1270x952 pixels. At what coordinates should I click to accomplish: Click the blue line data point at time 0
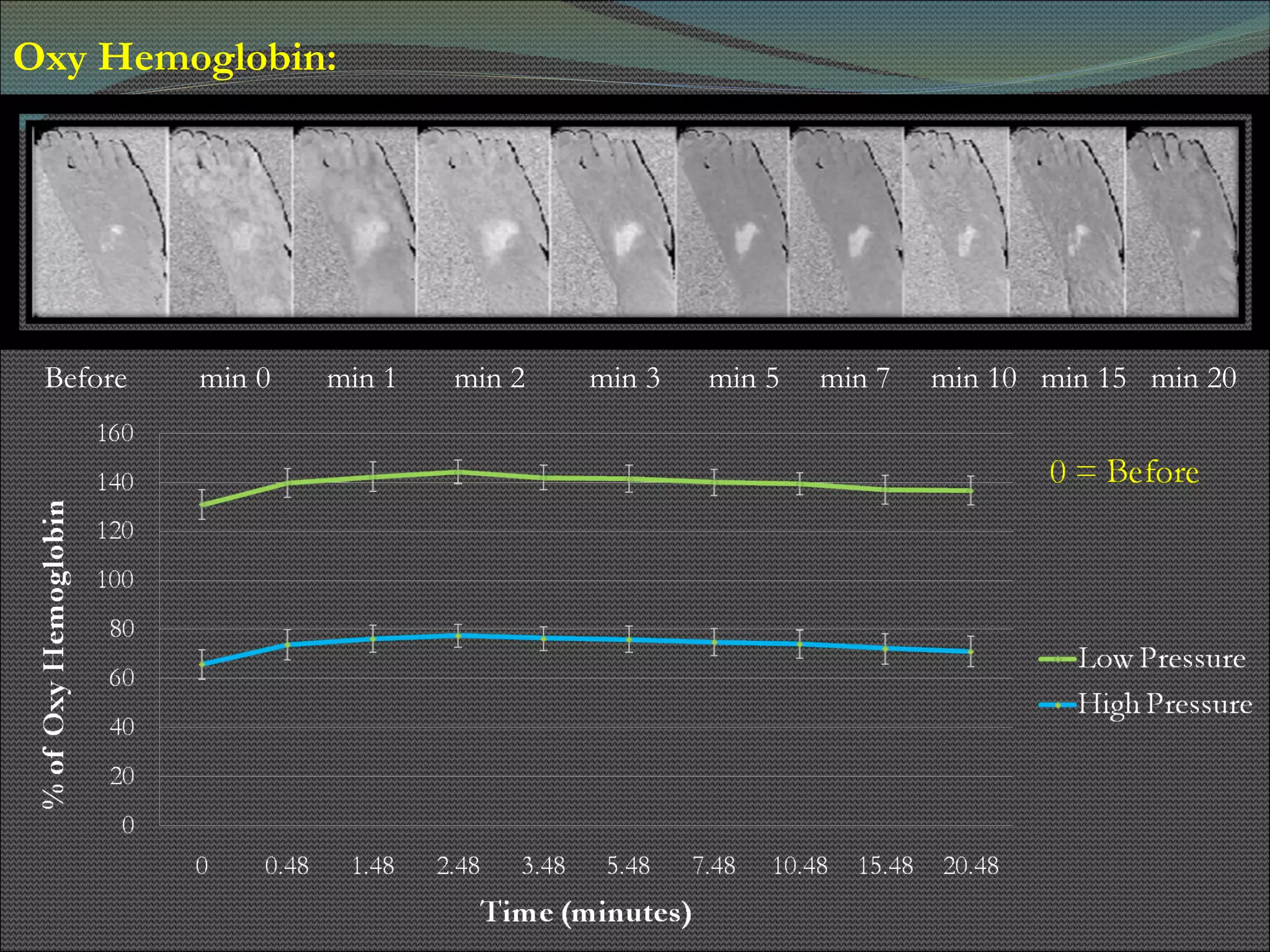tap(202, 664)
